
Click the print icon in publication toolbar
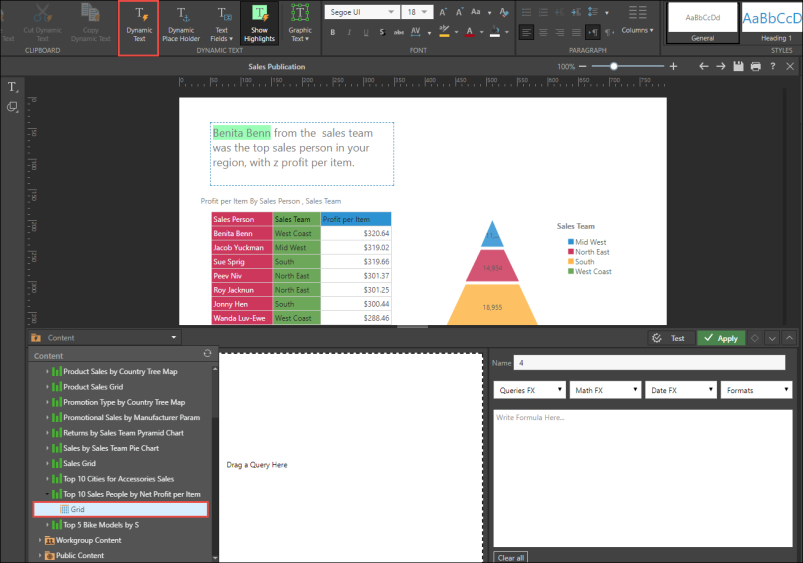[x=755, y=66]
